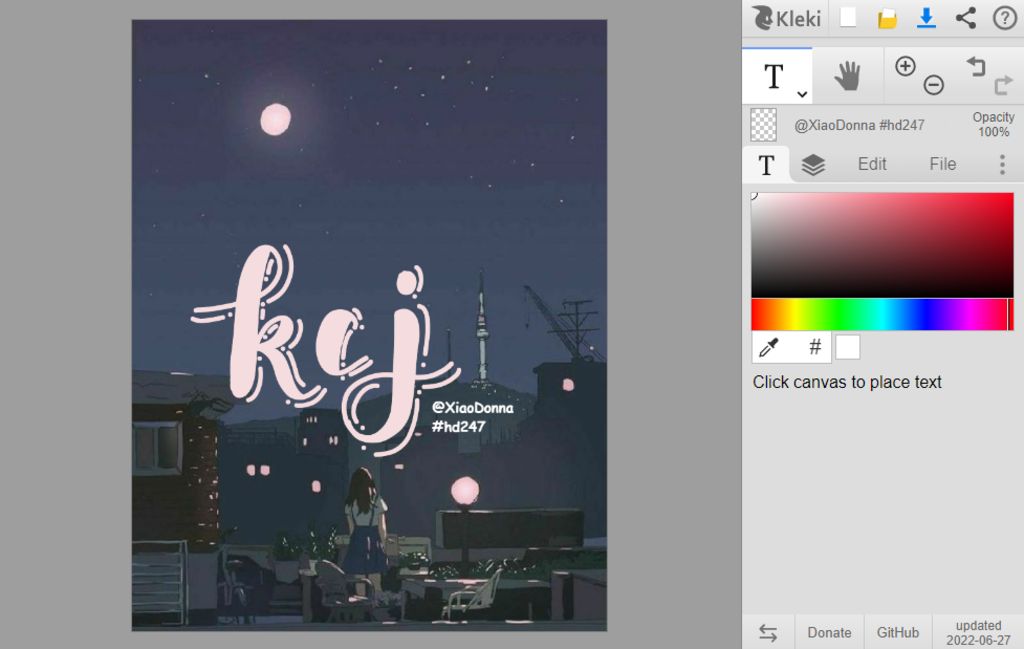Select the Hand pan tool

coord(848,76)
